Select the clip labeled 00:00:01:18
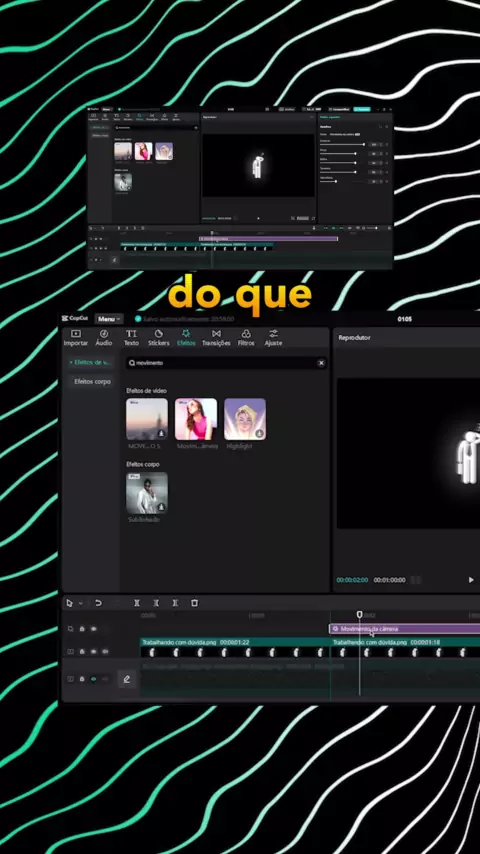Screen dimensions: 480x854 (x=405, y=648)
